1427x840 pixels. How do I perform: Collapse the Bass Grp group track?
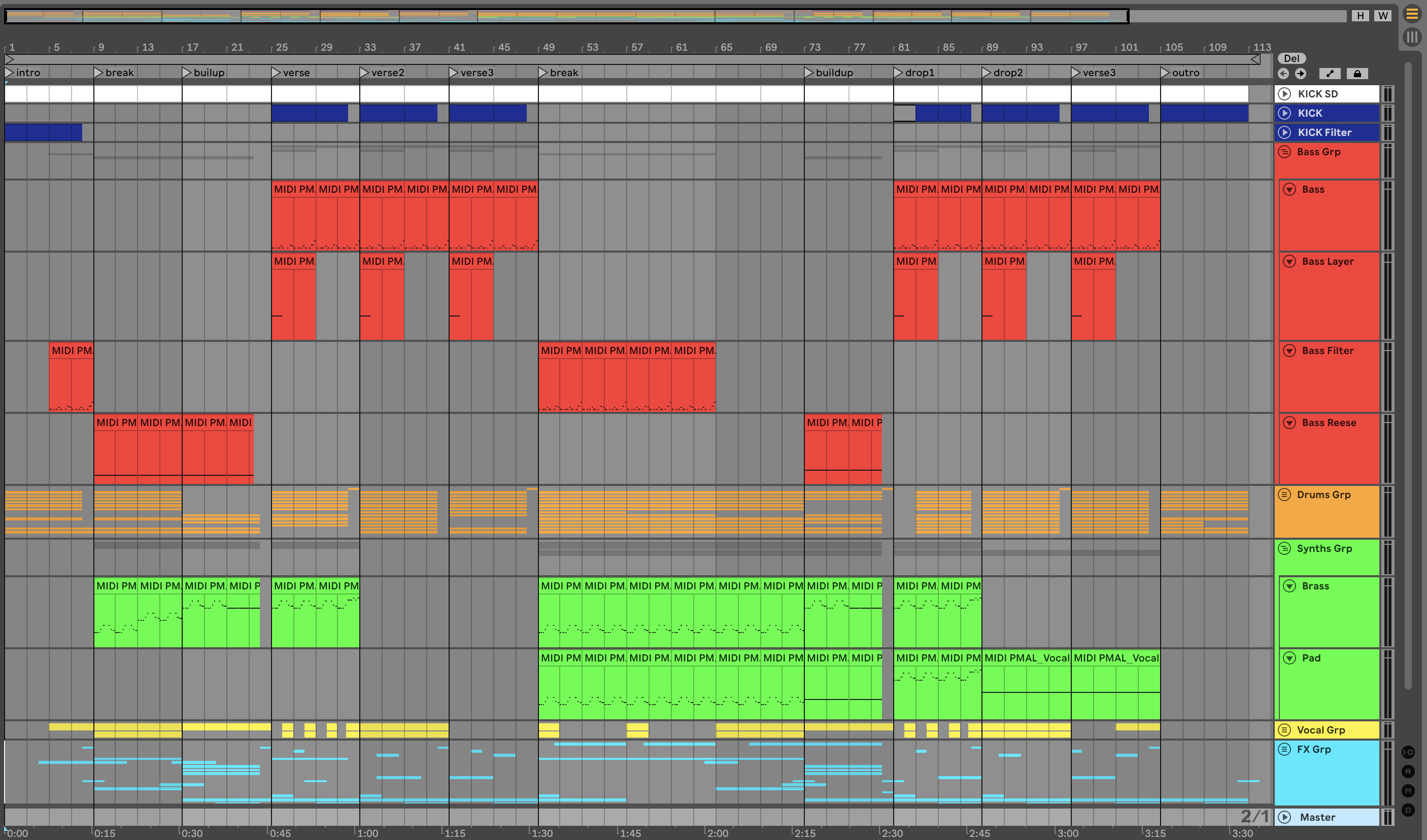[x=1284, y=152]
